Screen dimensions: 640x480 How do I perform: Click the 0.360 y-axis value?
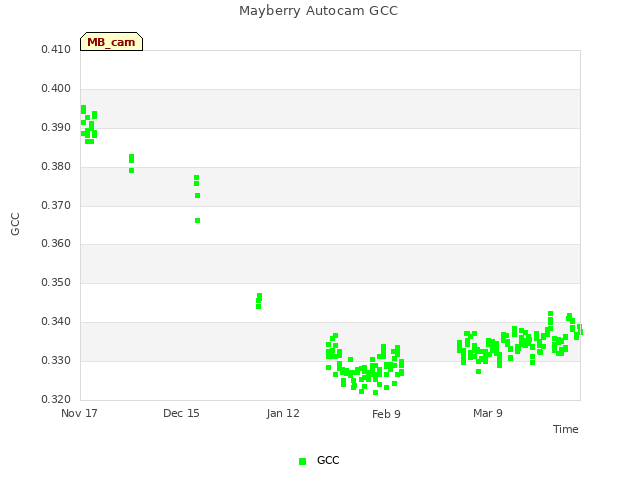point(56,244)
